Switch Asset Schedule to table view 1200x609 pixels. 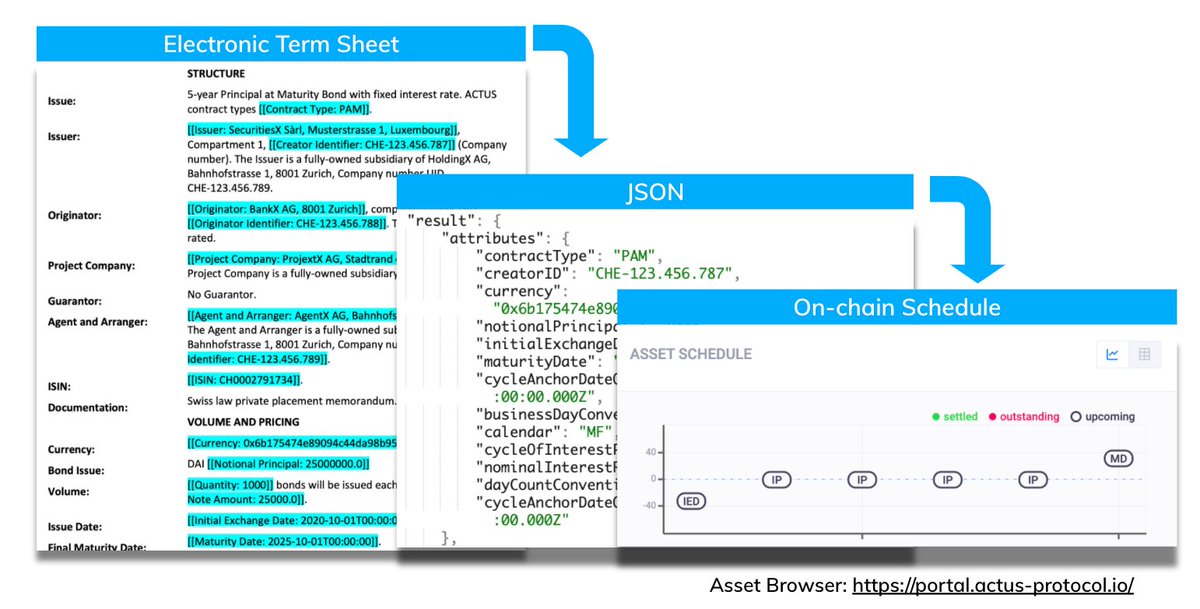tap(1144, 354)
